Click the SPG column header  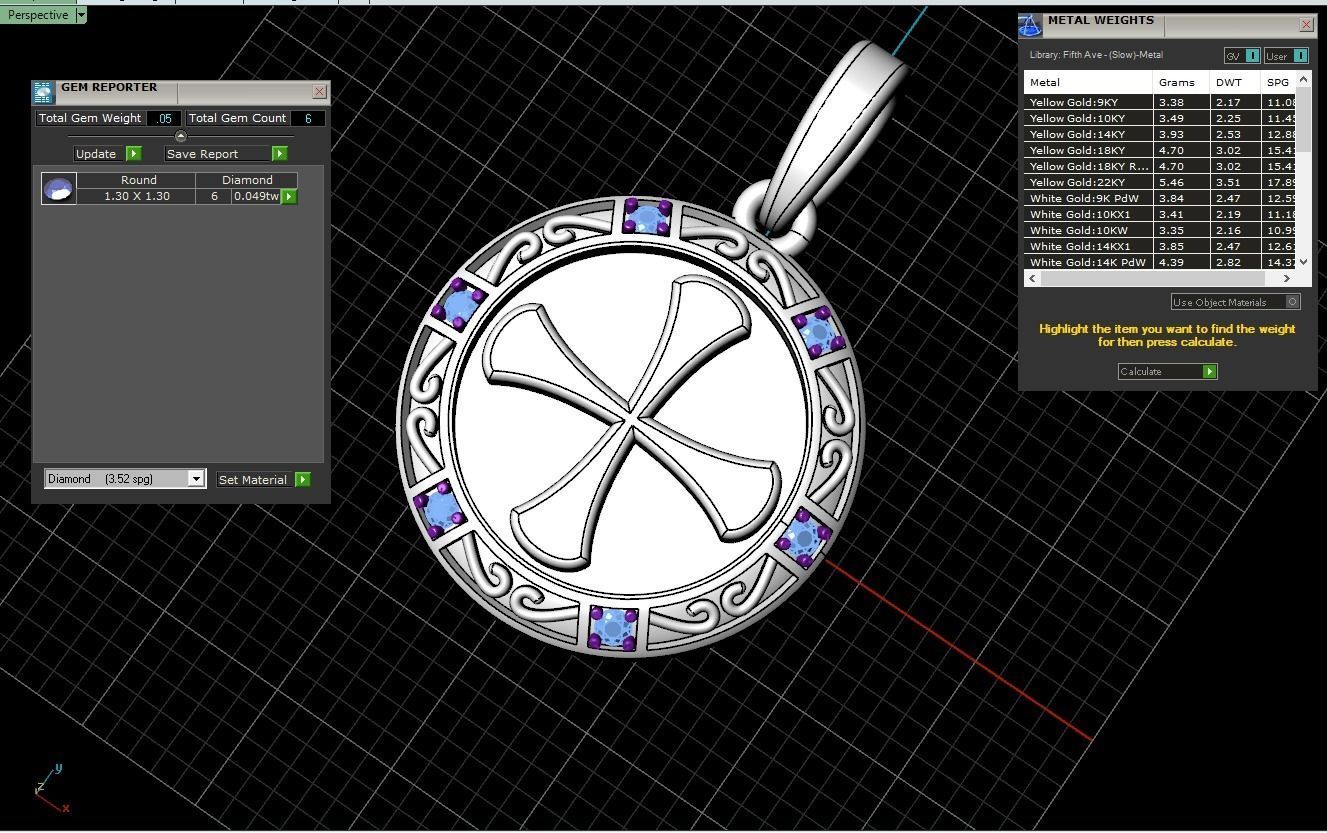(1278, 82)
